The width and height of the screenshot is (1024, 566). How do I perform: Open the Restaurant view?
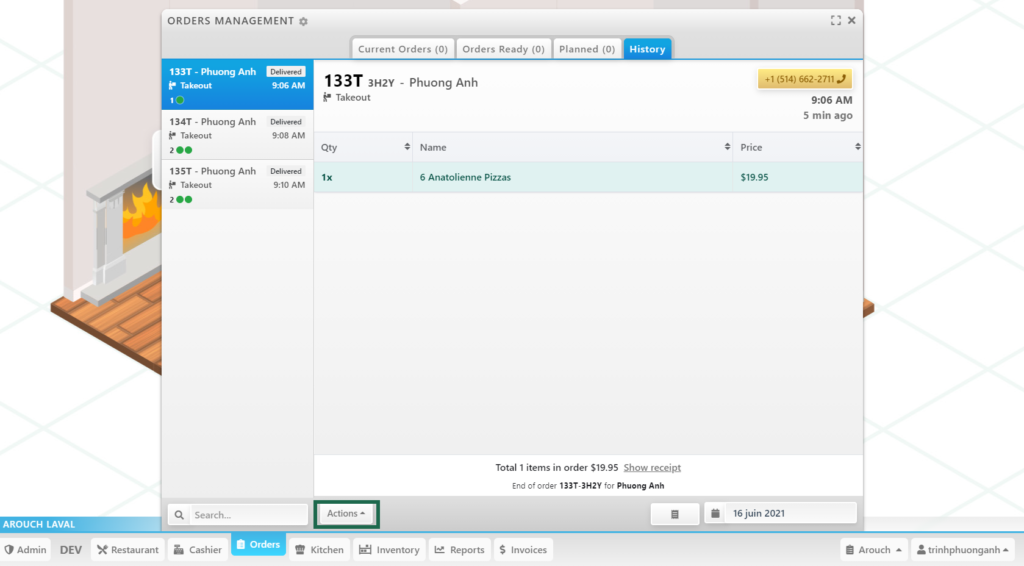click(127, 550)
